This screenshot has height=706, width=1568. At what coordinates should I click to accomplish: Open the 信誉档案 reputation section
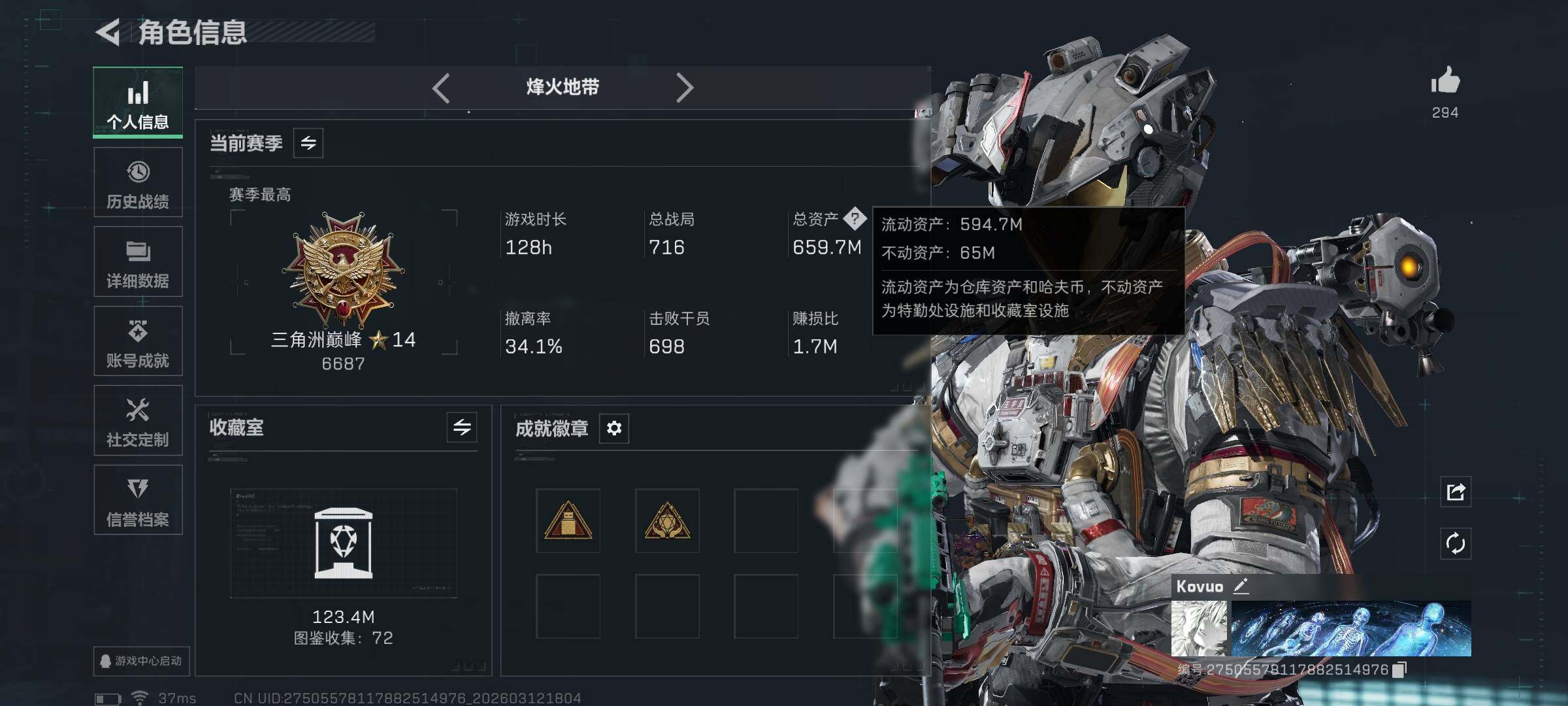pos(138,500)
